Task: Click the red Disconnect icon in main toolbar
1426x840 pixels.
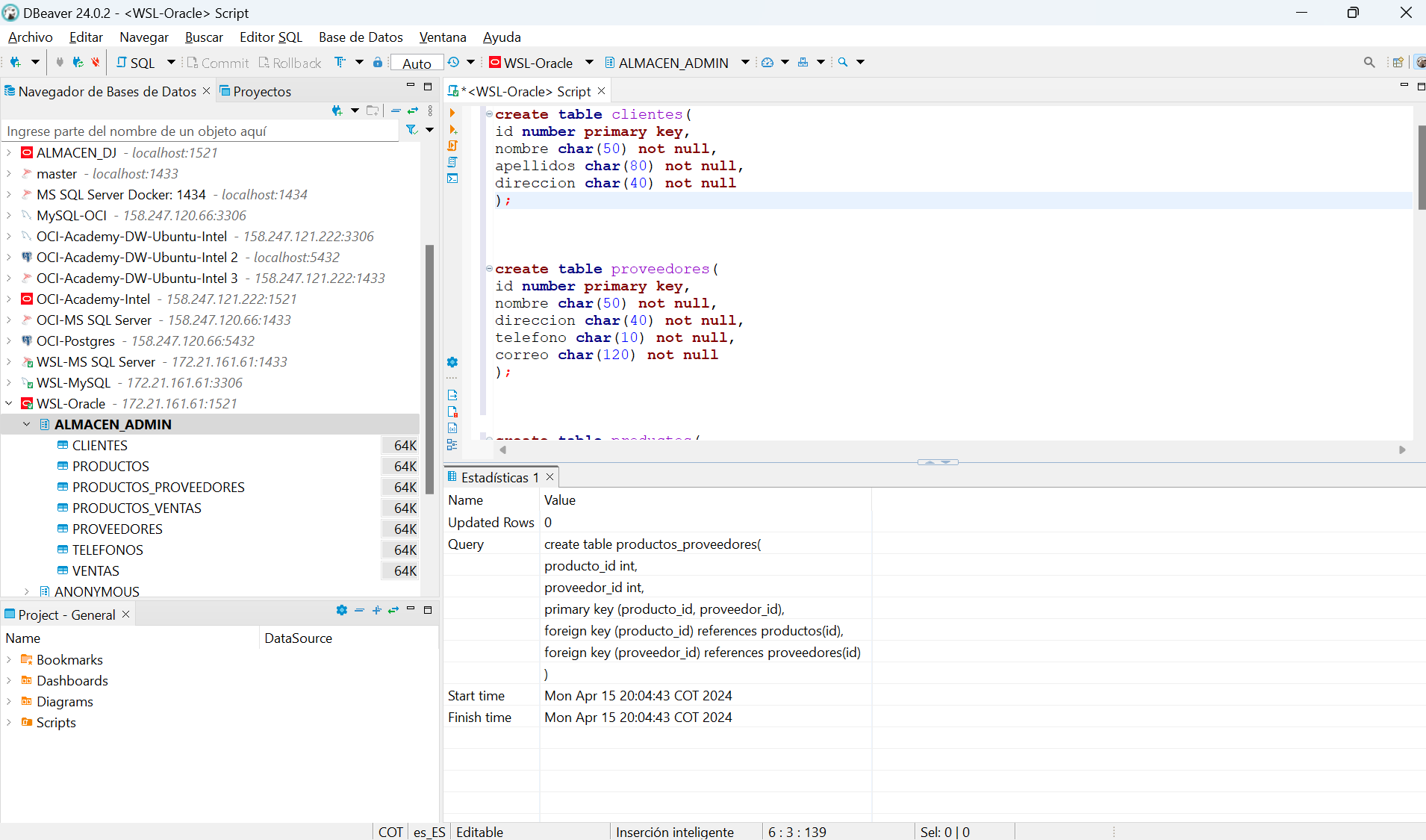Action: [x=96, y=63]
